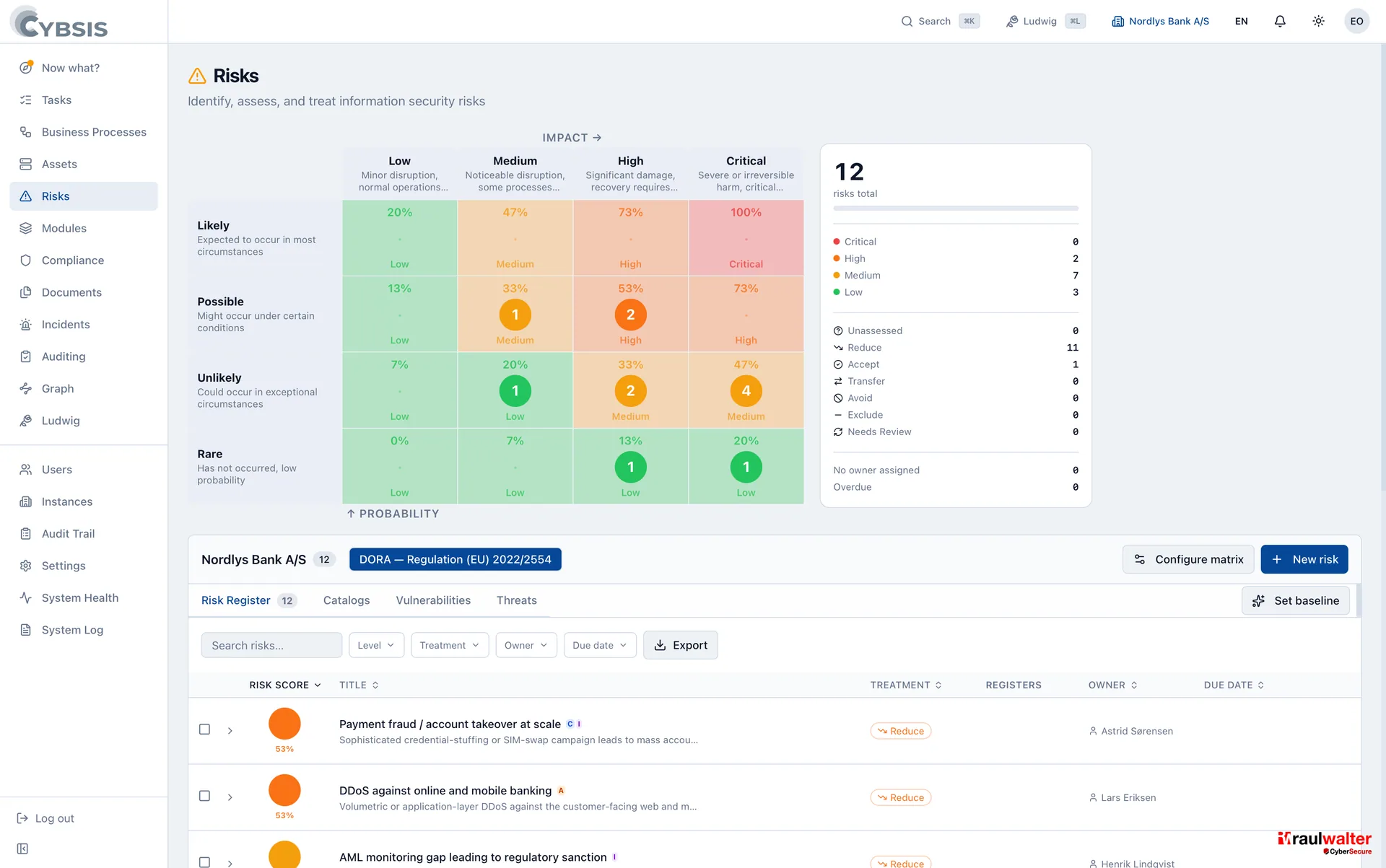1386x868 pixels.
Task: Click the Assets server icon
Action: coord(26,164)
